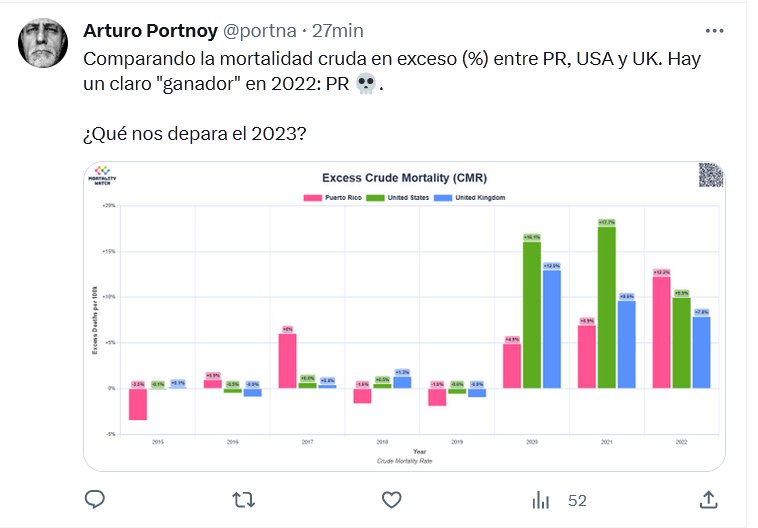This screenshot has height=528, width=758.
Task: Open Arturo Portnoy display name link
Action: [146, 30]
